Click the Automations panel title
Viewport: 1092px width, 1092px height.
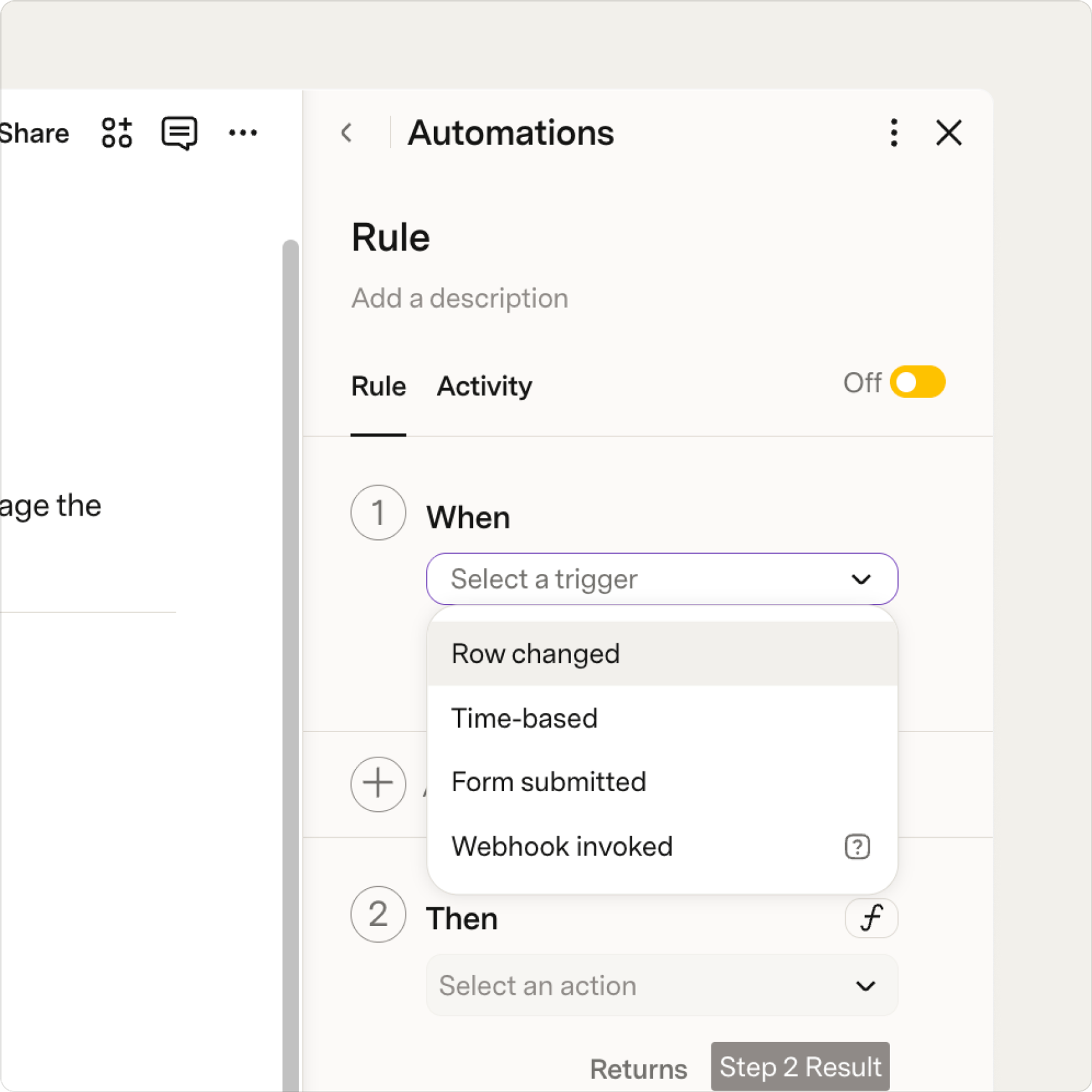coord(511,133)
